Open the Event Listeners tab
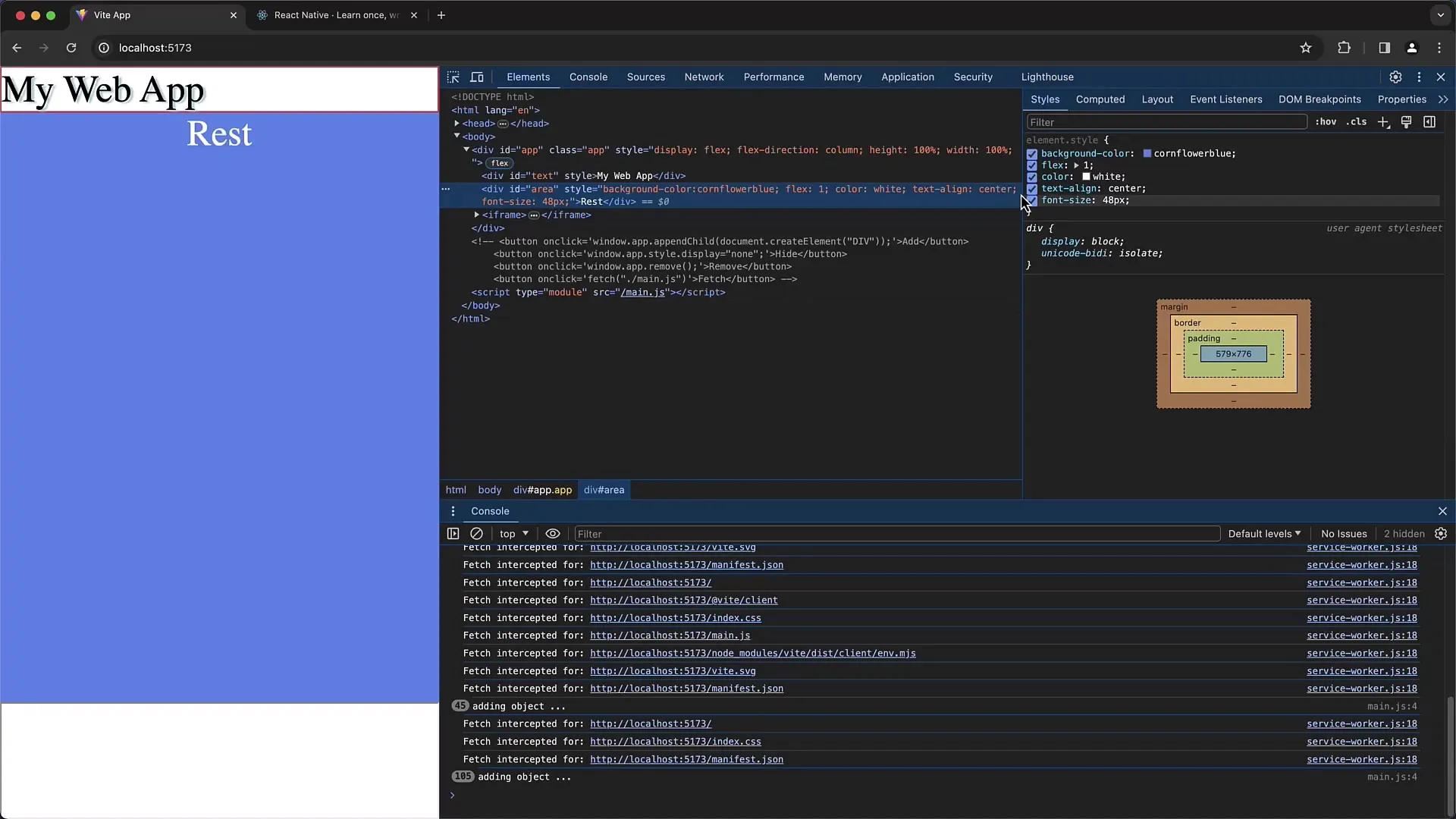The height and width of the screenshot is (819, 1456). tap(1226, 99)
